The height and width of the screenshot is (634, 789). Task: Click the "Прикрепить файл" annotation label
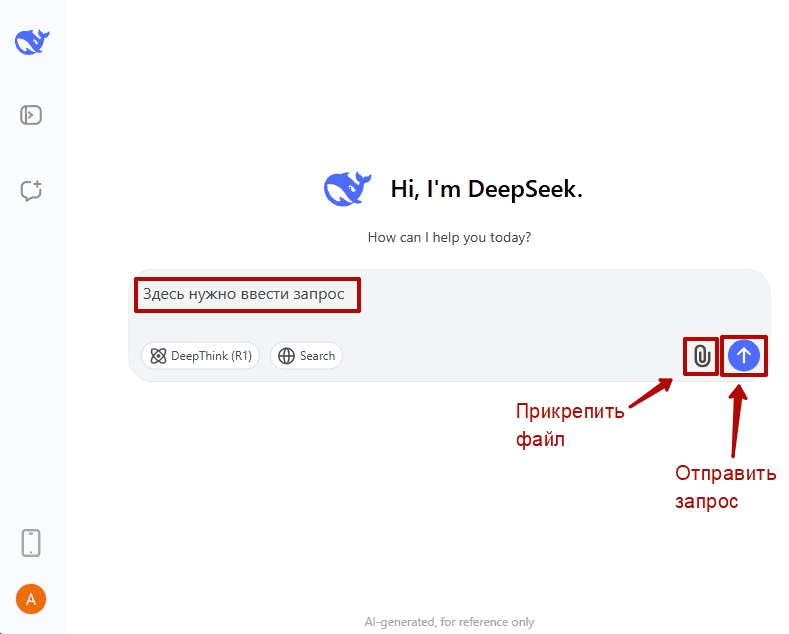(x=569, y=425)
